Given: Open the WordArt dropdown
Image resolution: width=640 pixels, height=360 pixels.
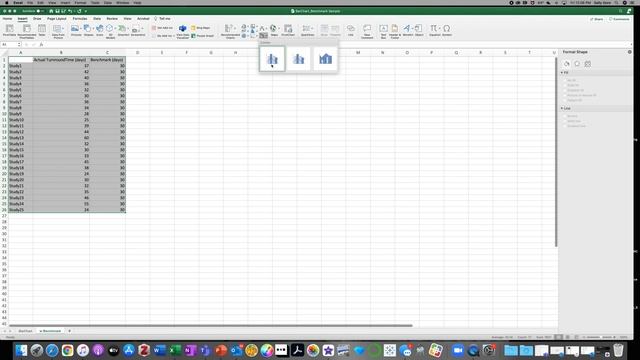Looking at the screenshot, I should click(407, 29).
